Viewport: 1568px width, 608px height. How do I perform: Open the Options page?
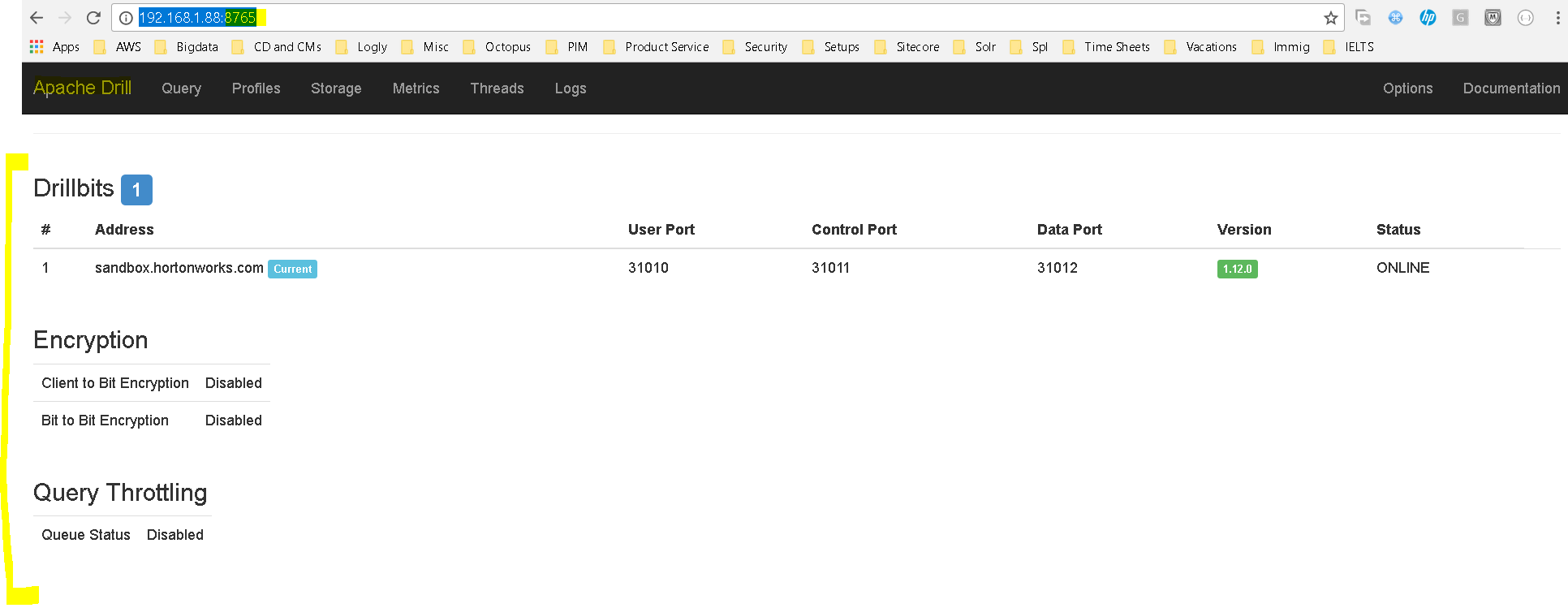(x=1408, y=88)
